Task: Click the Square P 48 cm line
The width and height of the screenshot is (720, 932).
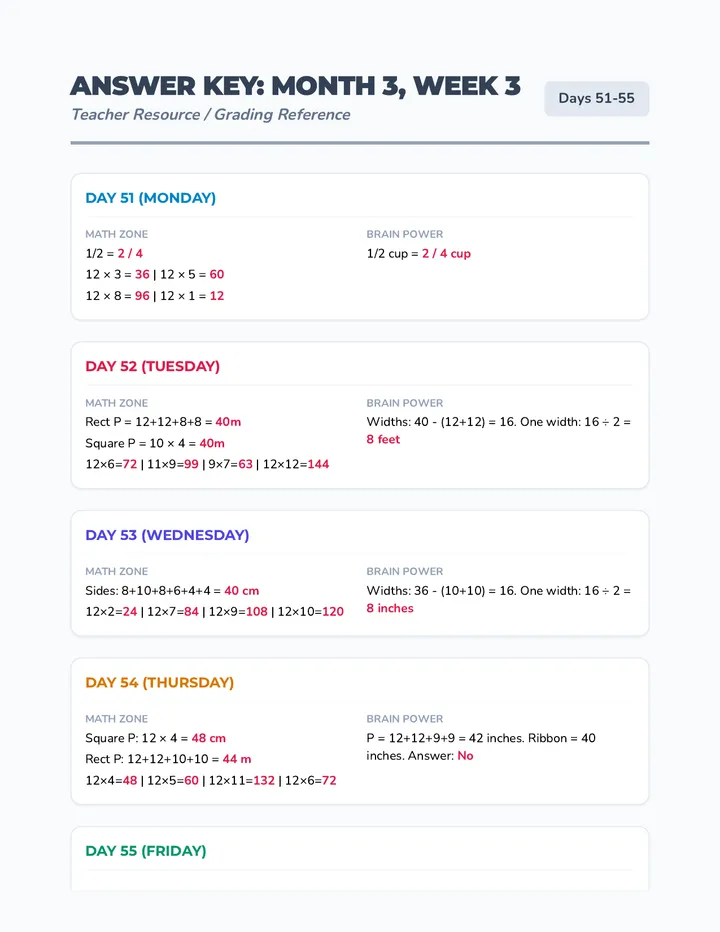Action: coord(156,738)
